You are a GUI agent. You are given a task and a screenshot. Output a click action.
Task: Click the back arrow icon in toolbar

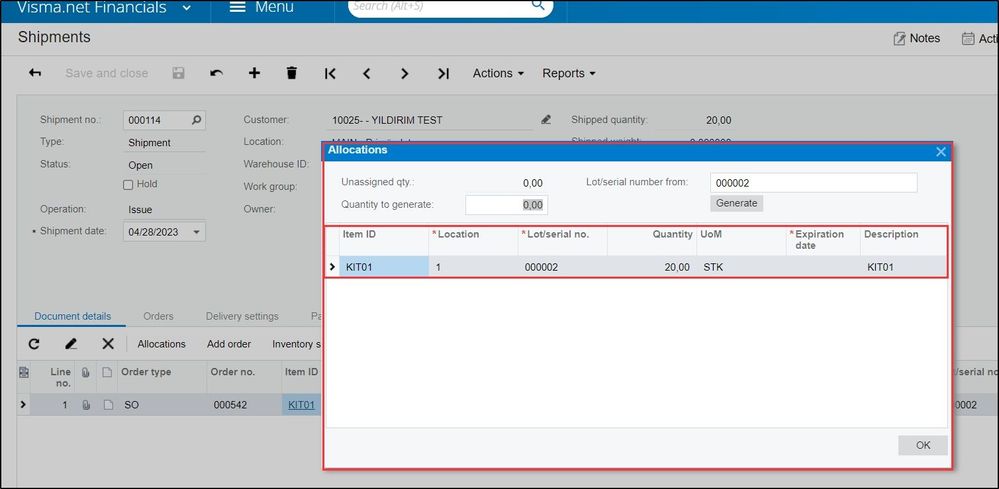coord(35,73)
